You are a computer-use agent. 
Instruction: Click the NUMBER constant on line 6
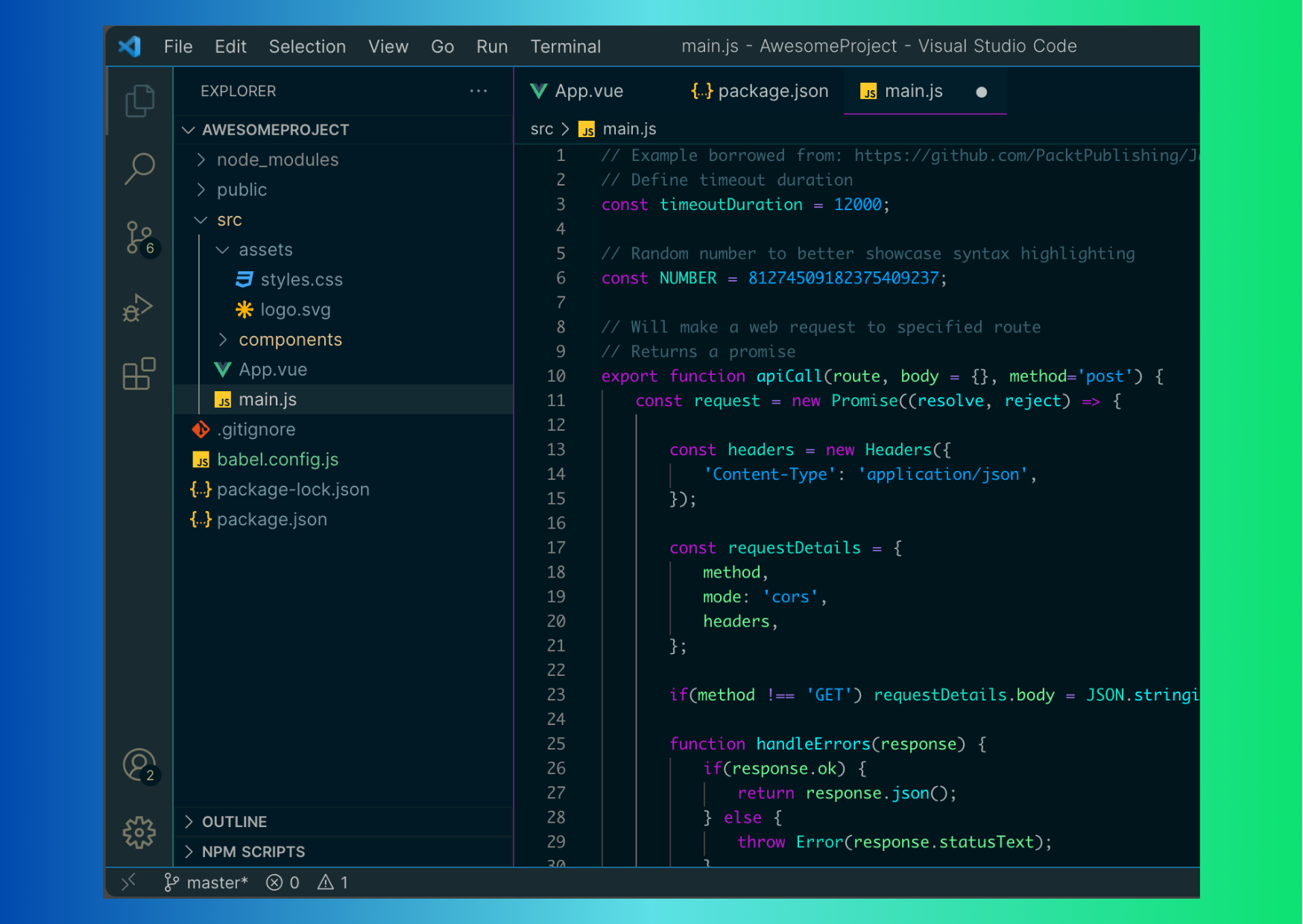click(x=687, y=278)
